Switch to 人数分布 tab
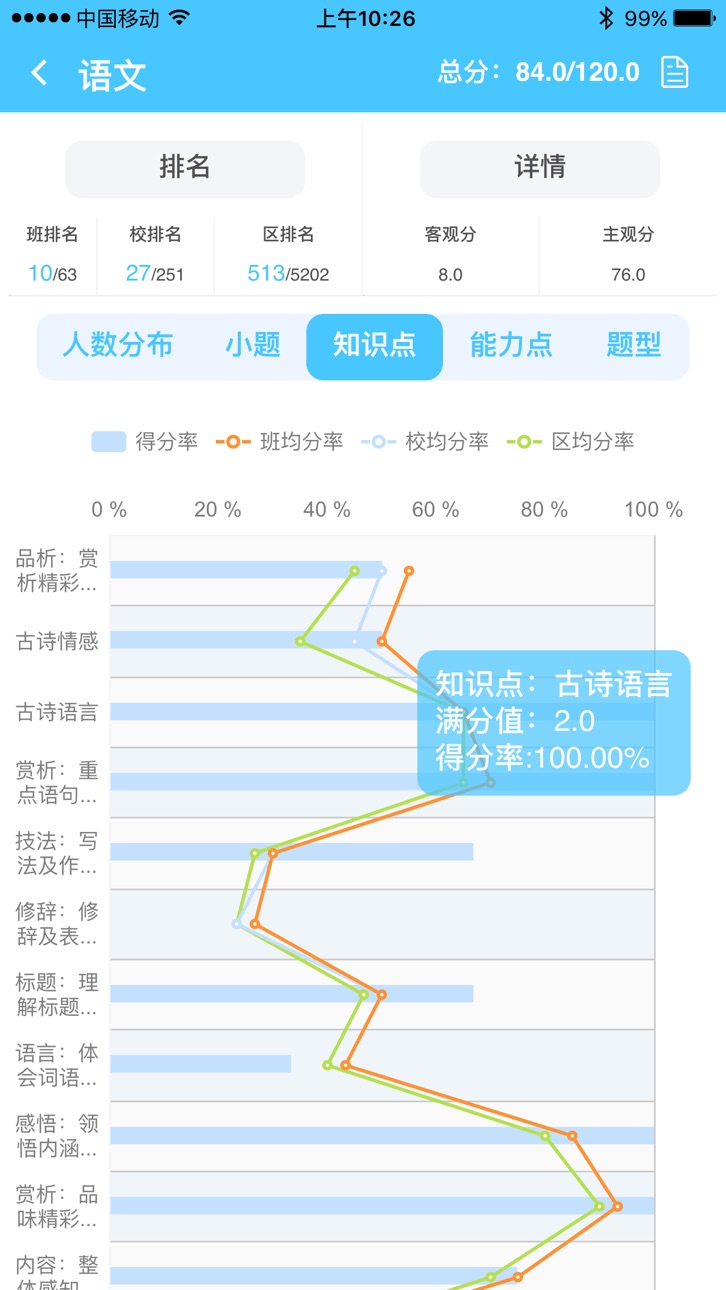 pos(118,346)
